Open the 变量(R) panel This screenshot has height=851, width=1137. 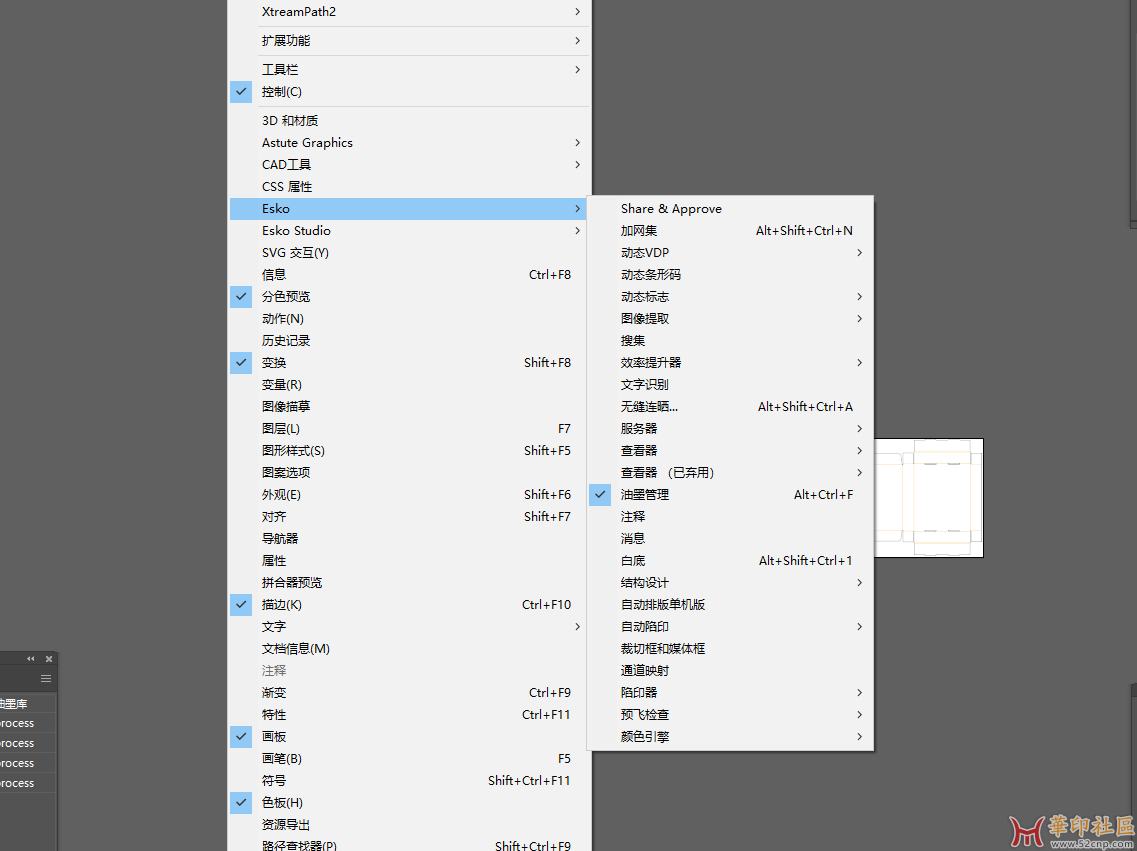click(410, 384)
